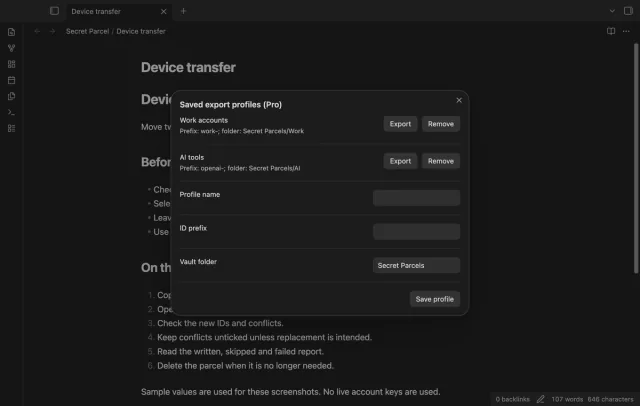Click the Work accounts profile name

tap(204, 120)
